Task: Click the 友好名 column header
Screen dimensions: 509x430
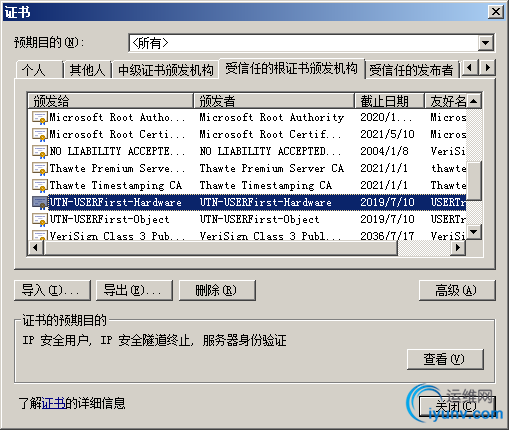Action: click(445, 101)
